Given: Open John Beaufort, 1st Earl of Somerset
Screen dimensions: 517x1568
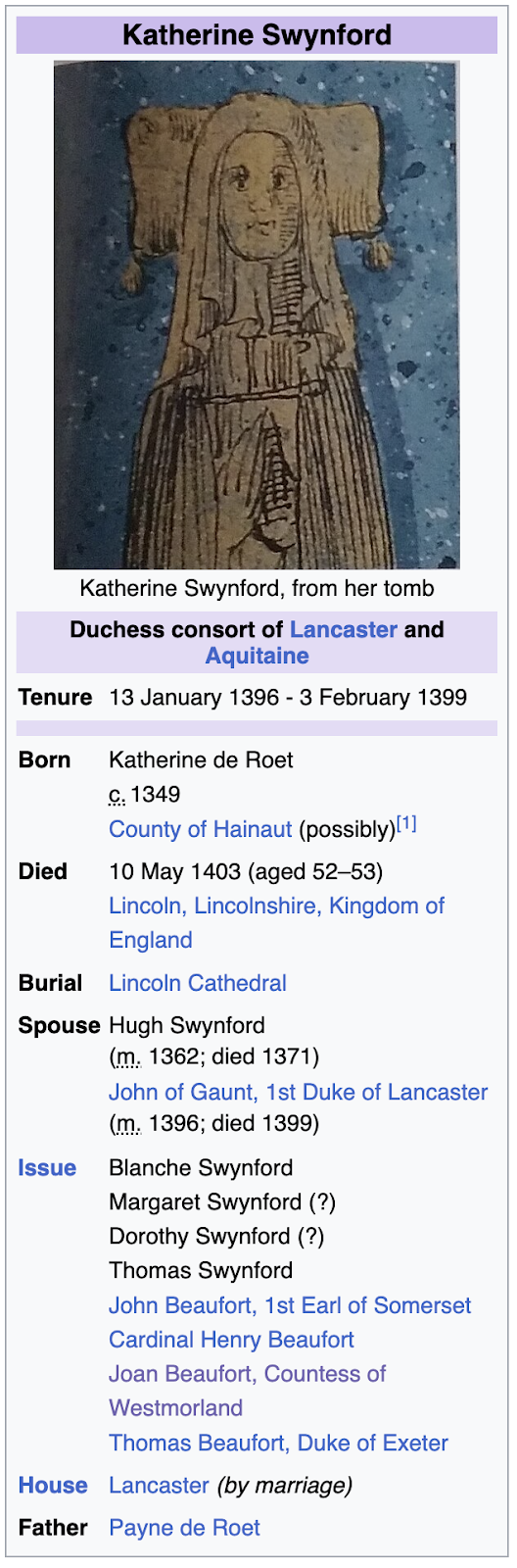Looking at the screenshot, I should (290, 1305).
